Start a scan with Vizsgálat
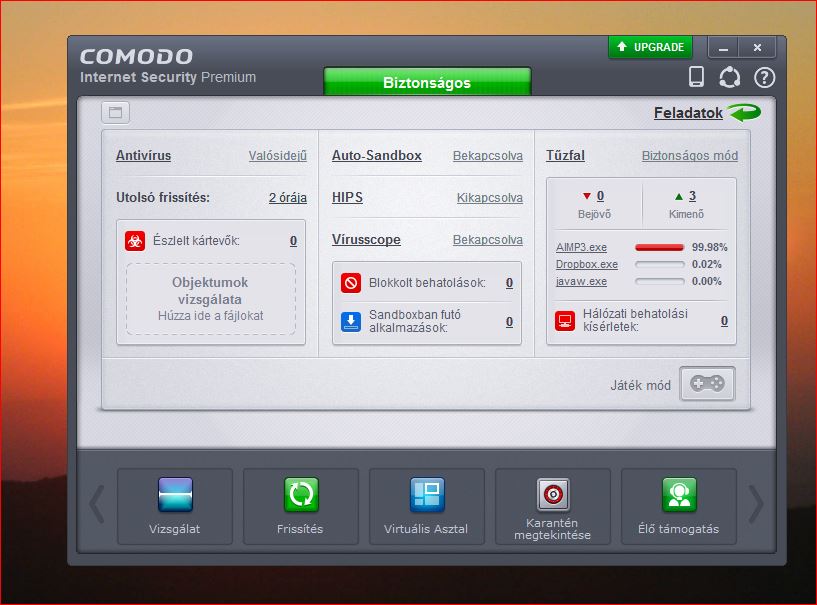 tap(175, 506)
